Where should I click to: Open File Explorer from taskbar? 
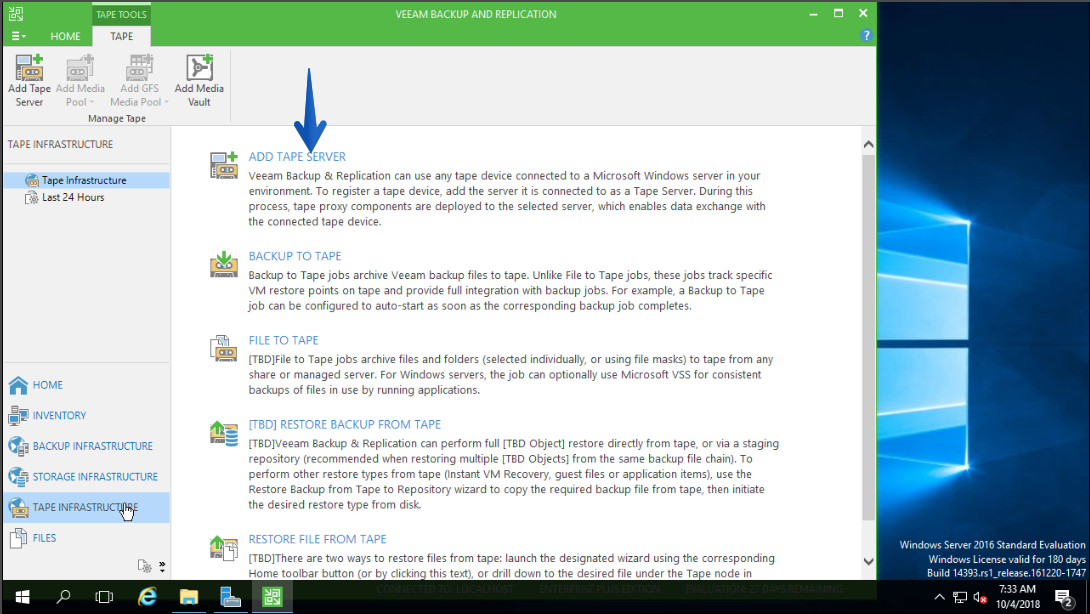click(x=188, y=597)
